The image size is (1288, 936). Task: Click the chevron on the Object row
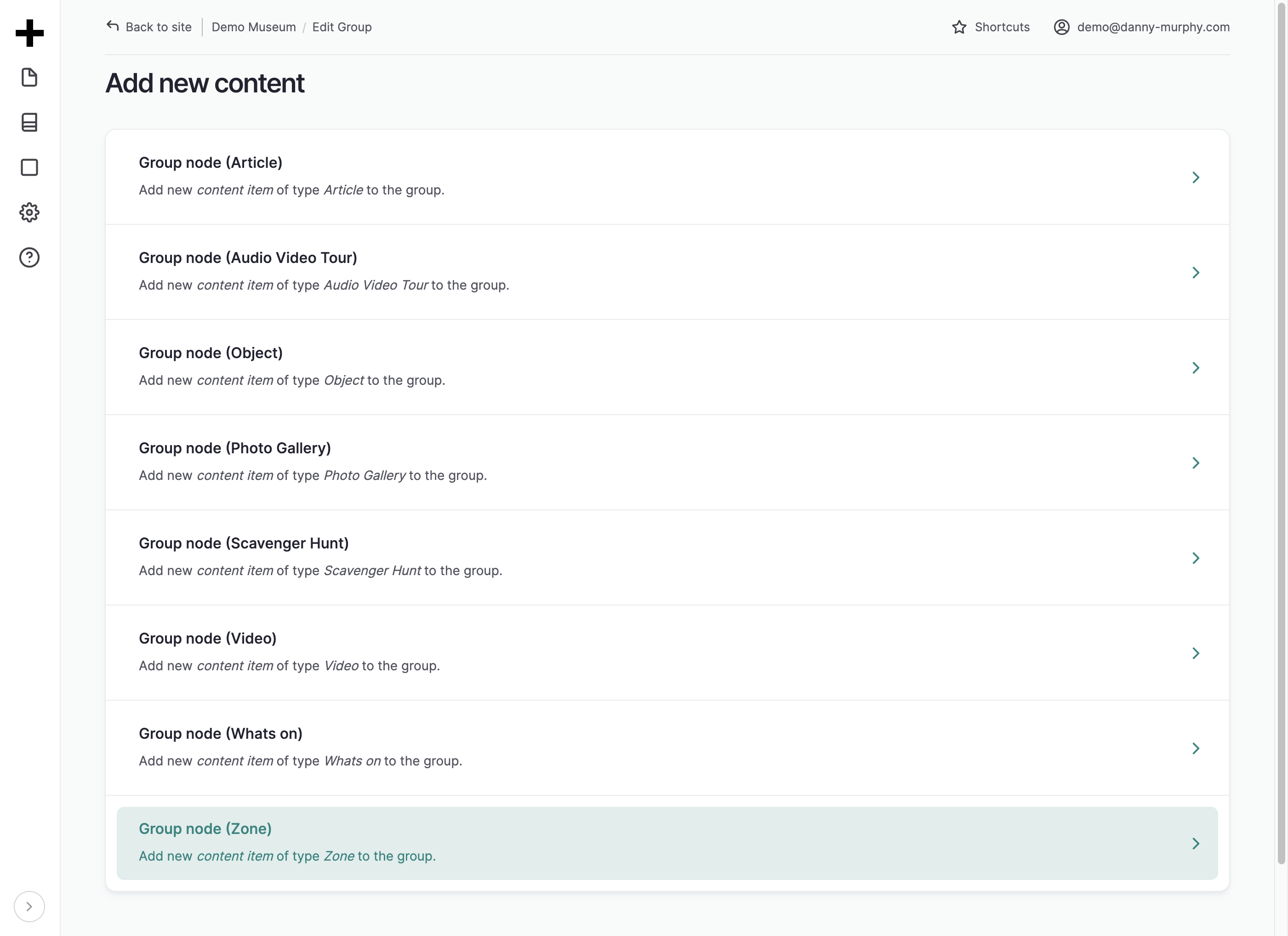[1196, 367]
